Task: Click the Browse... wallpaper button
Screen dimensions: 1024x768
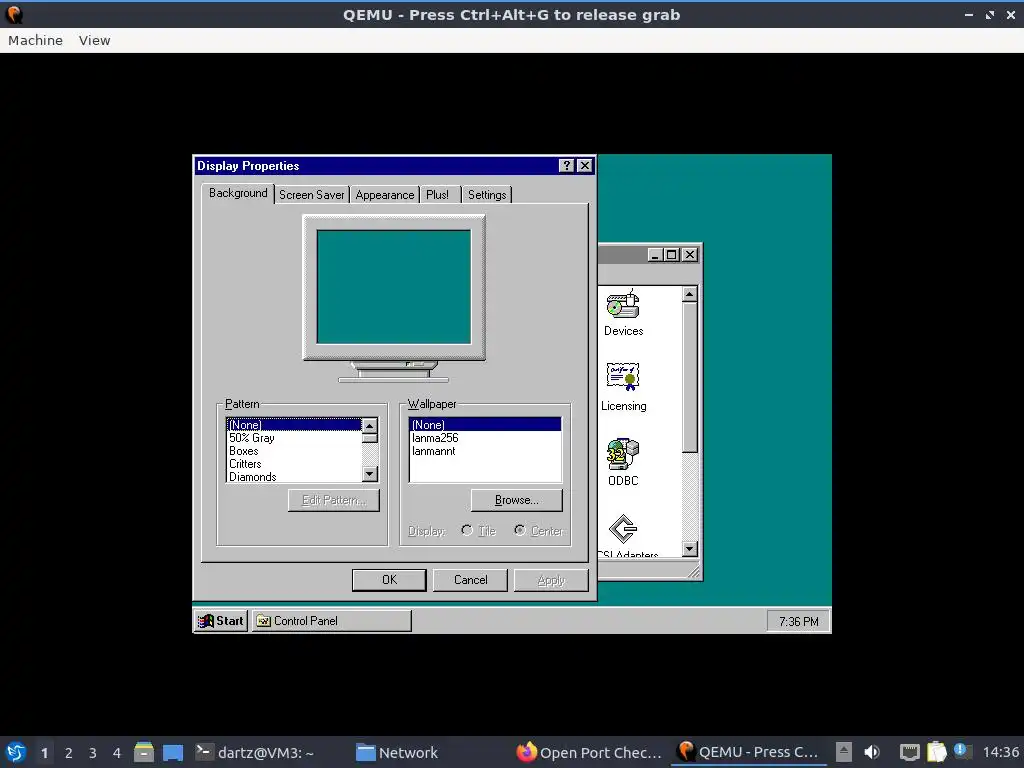Action: 516,500
